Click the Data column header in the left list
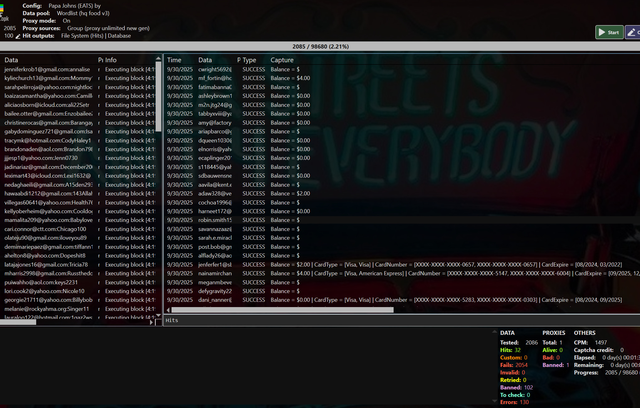This screenshot has height=408, width=640. pyautogui.click(x=11, y=60)
